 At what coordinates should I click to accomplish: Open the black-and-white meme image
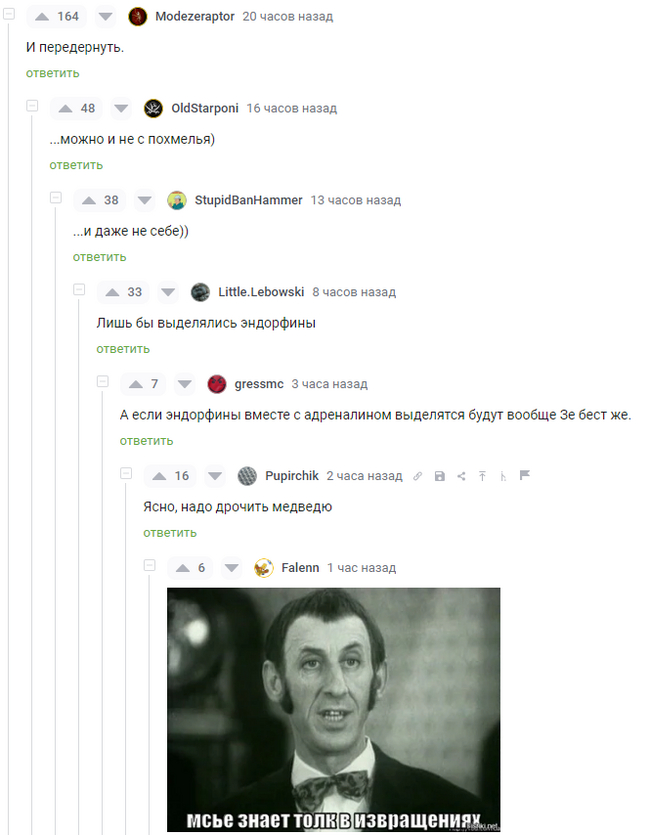[333, 709]
